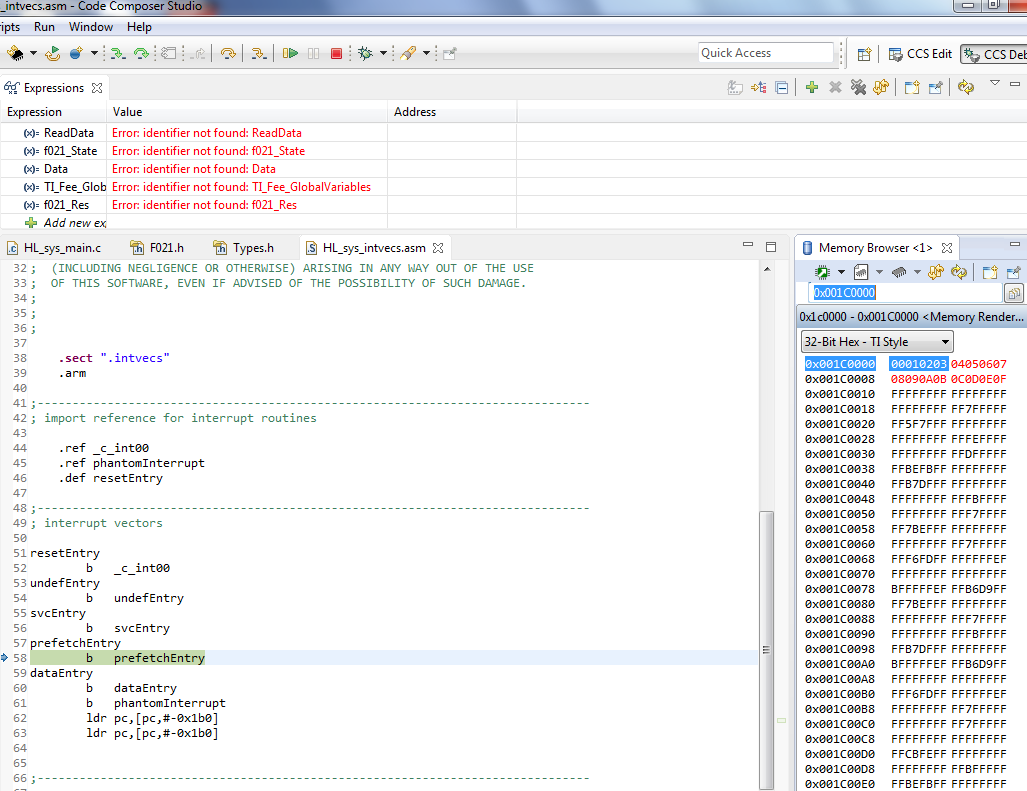
Task: Click button right of memory address field
Action: [x=1014, y=293]
